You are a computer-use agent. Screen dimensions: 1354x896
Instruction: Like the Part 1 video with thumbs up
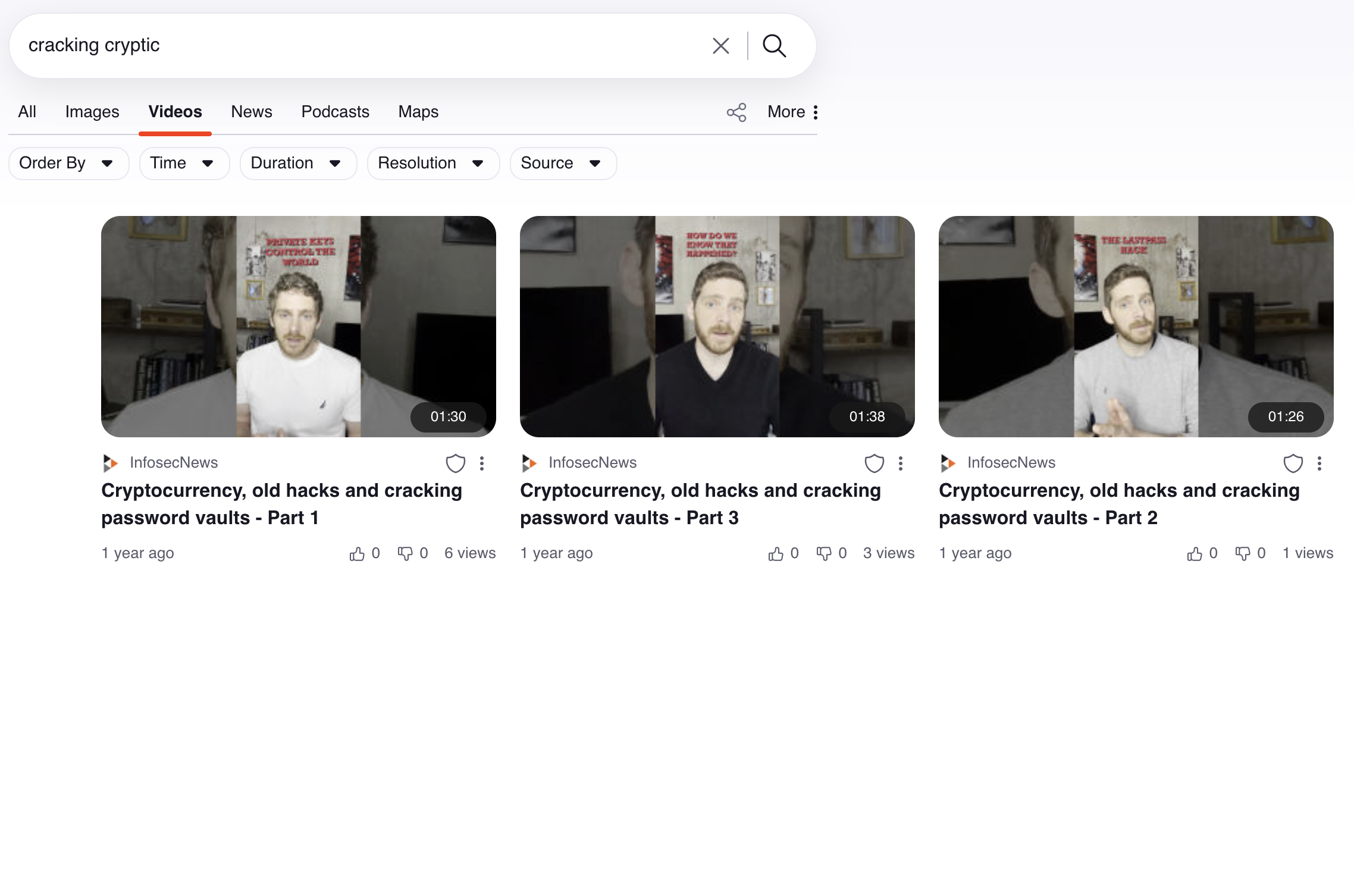coord(357,554)
